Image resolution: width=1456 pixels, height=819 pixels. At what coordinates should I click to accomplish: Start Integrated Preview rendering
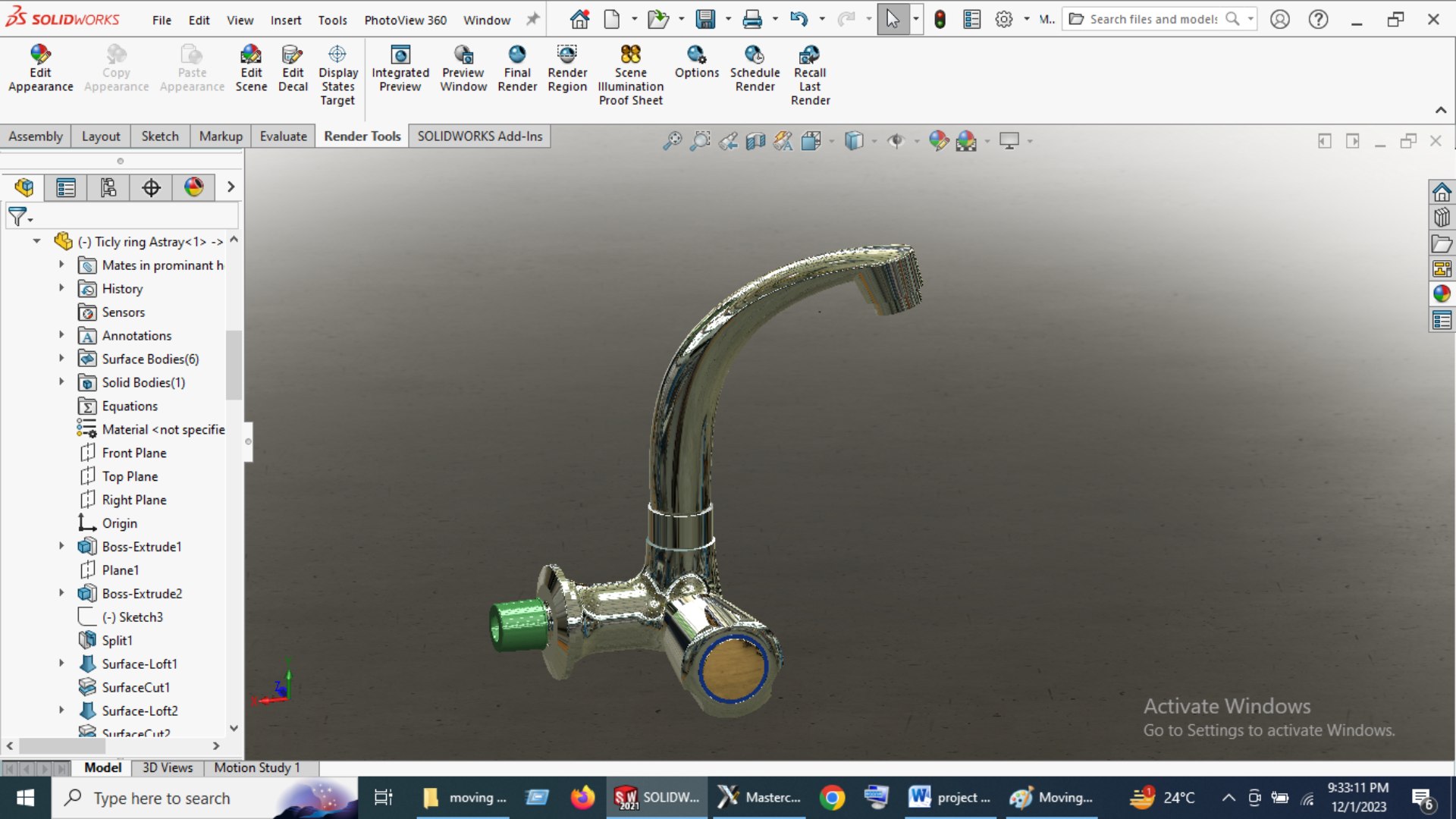[400, 68]
